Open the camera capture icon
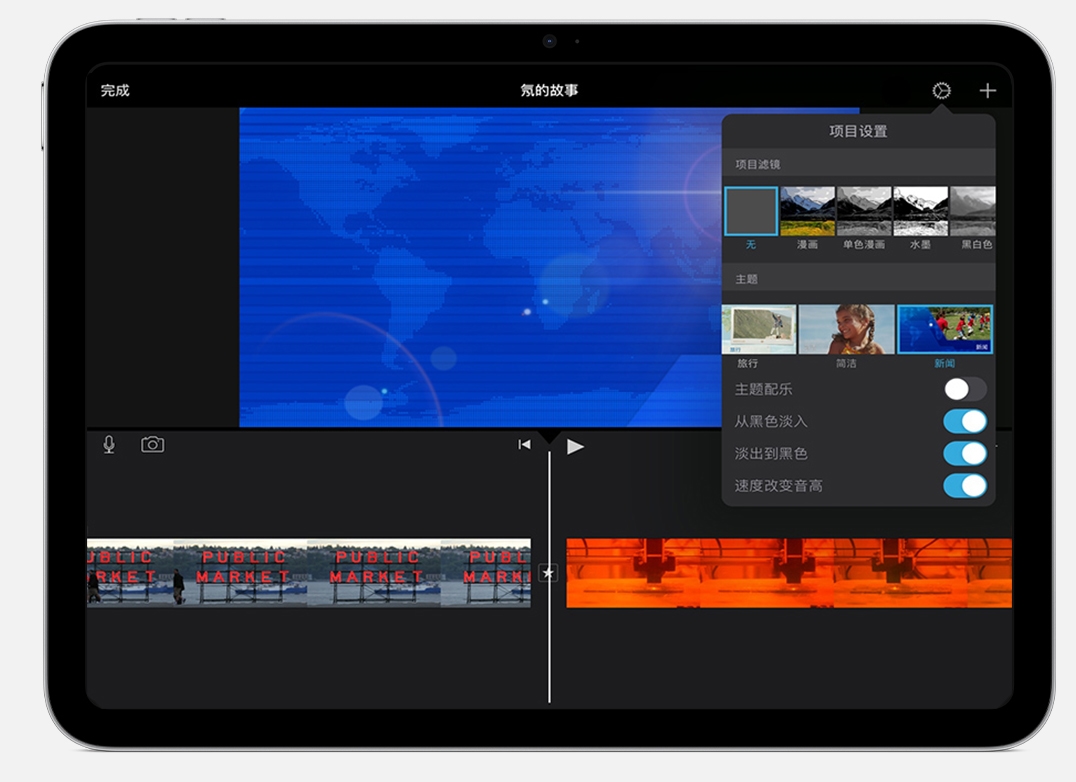Image resolution: width=1076 pixels, height=782 pixels. click(x=152, y=444)
